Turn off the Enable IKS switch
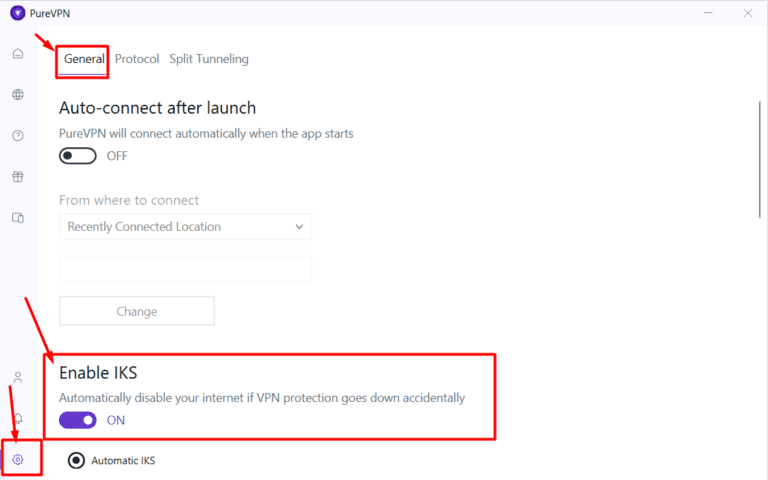Viewport: 768px width, 480px height. pos(78,420)
